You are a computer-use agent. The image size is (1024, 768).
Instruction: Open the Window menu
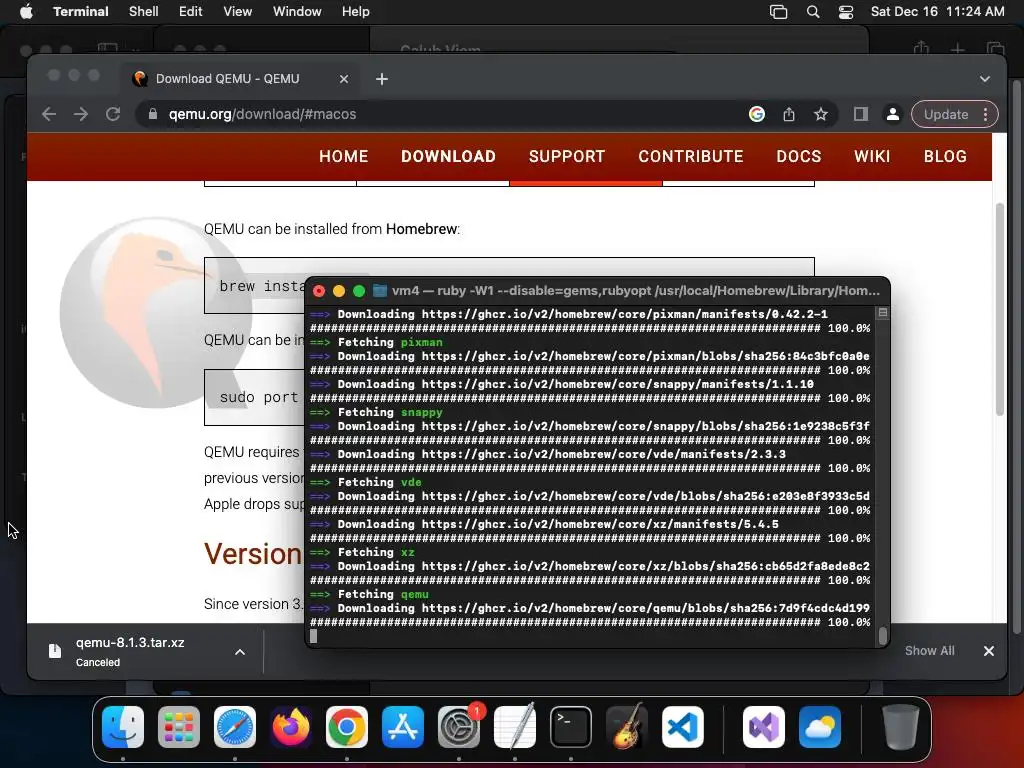pyautogui.click(x=297, y=12)
